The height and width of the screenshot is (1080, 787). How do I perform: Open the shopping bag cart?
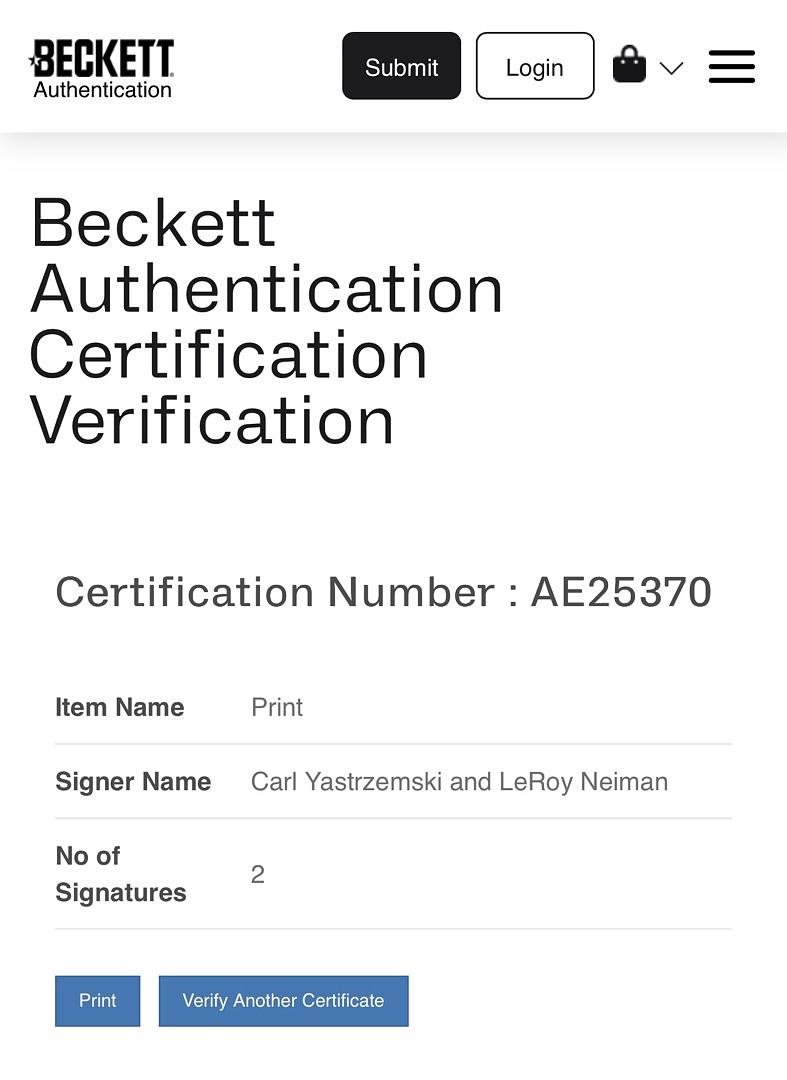point(629,65)
